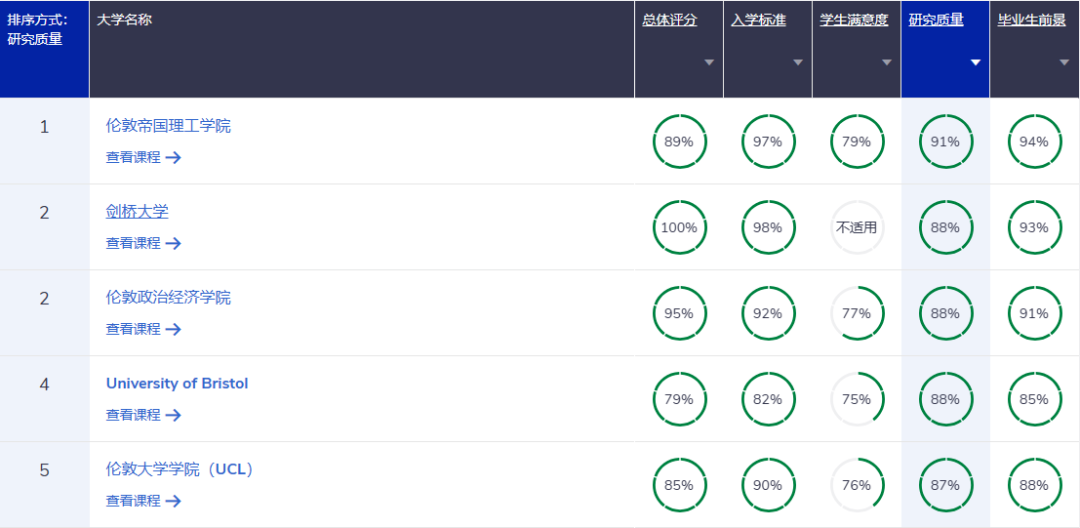Screen dimensions: 1080x528
Task: Click the arrow icon in the University of Bristol row
Action: click(x=173, y=415)
